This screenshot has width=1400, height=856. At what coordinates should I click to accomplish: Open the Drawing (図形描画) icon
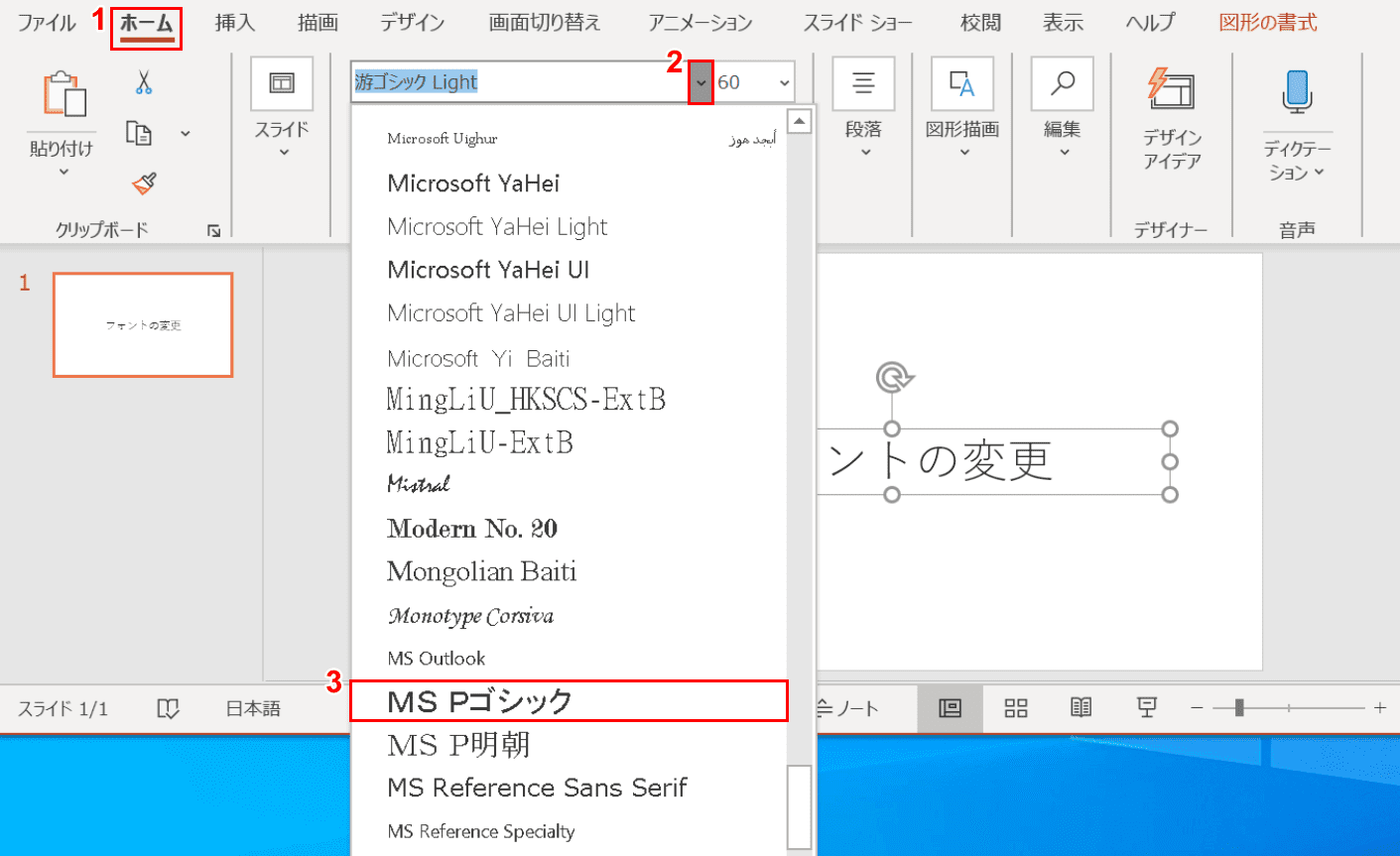[962, 83]
